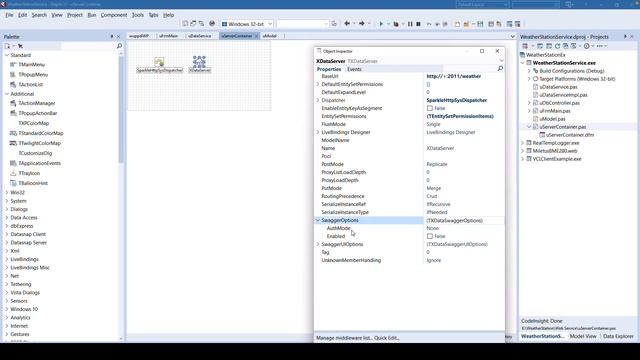Click the search magnifier in the Object Inspector
This screenshot has width=640, height=360.
[x=500, y=69]
